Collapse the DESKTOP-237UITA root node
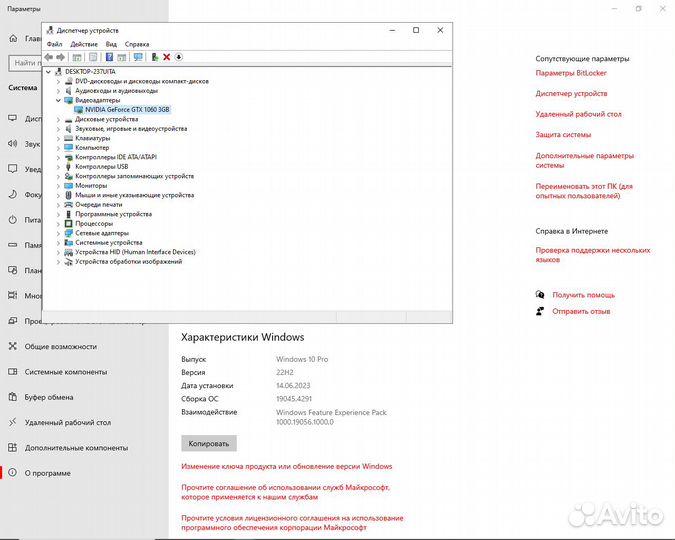 click(48, 71)
